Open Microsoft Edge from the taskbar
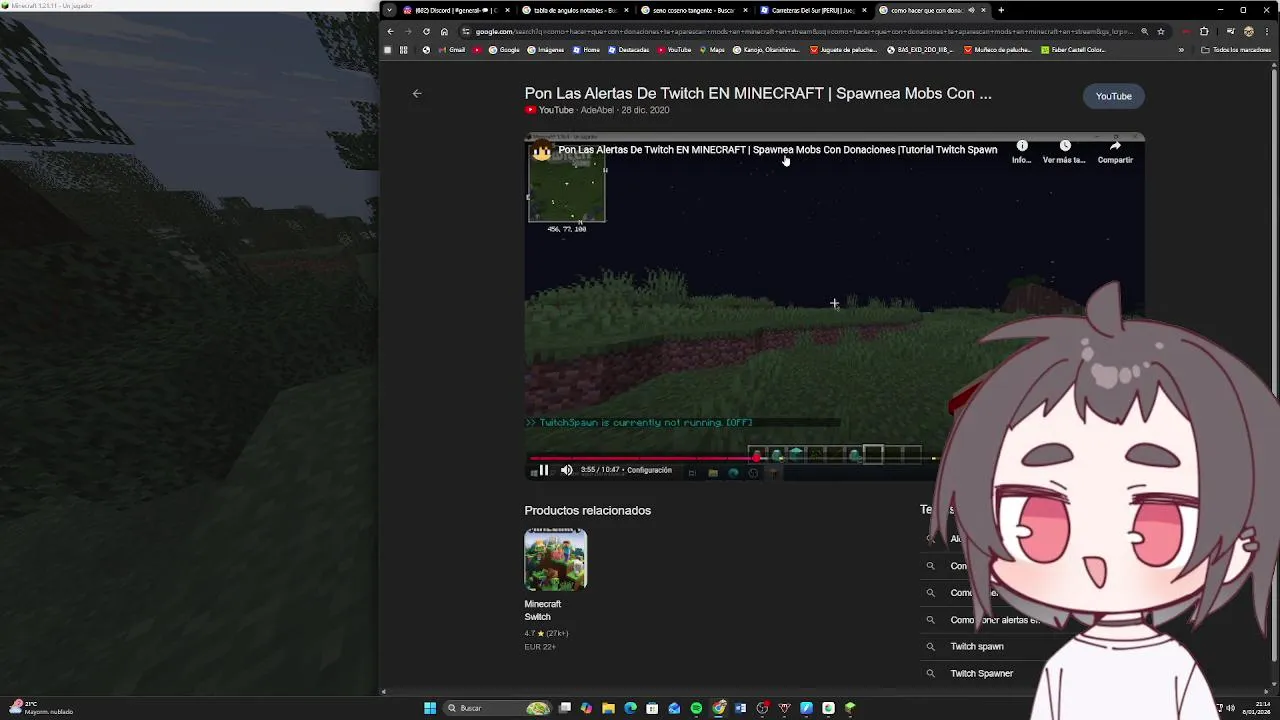Viewport: 1280px width, 720px height. pos(630,708)
